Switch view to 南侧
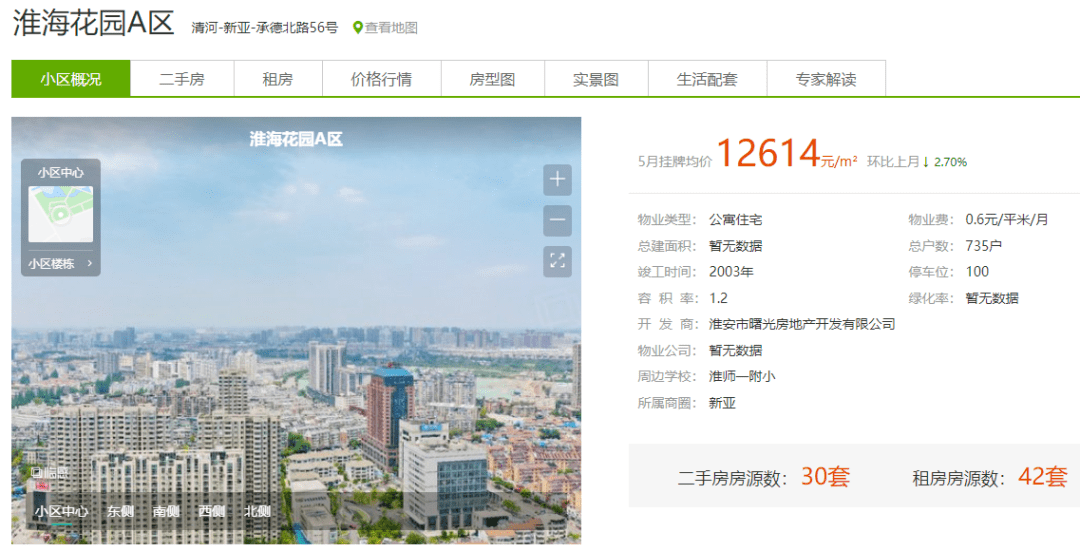Screen dimensions: 1080x551 pos(166,512)
